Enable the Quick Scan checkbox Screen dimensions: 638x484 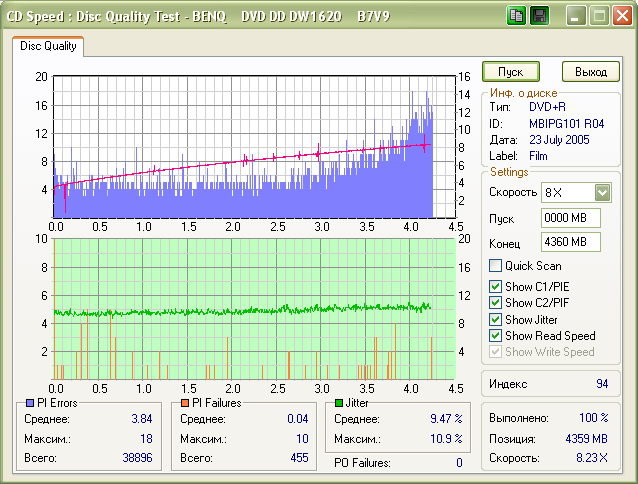click(495, 266)
